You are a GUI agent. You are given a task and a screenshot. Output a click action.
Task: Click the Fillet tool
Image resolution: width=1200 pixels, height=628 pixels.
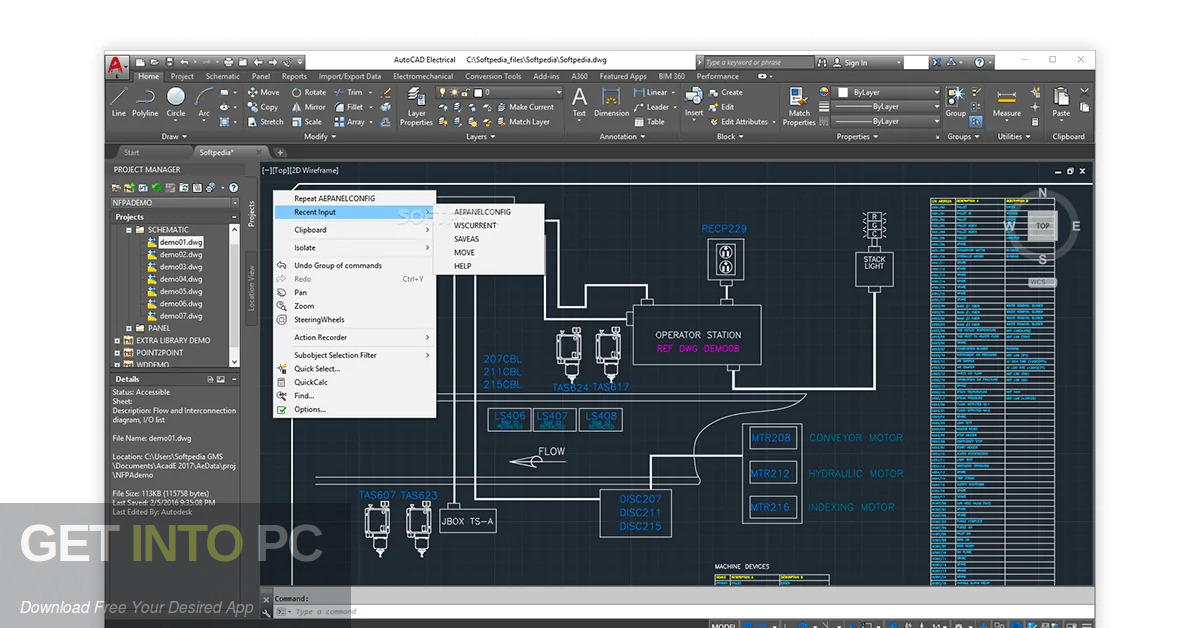(349, 107)
